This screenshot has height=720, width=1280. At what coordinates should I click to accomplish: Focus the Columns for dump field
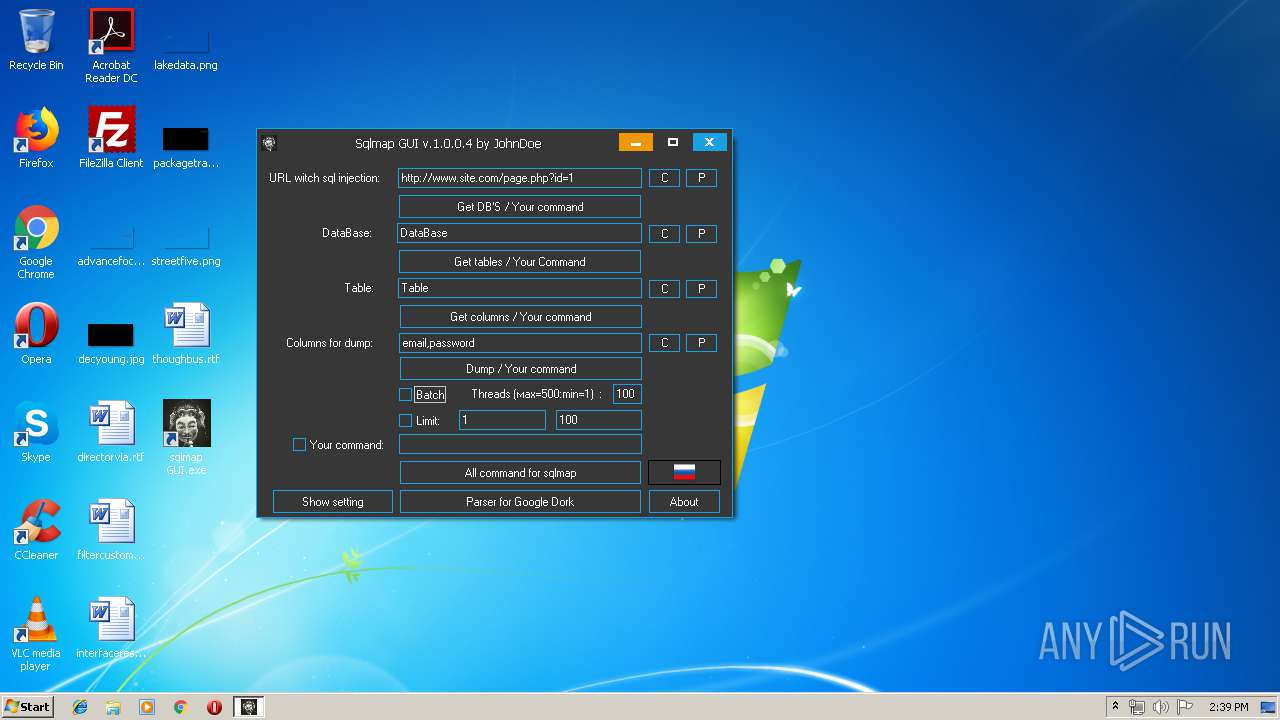(520, 343)
